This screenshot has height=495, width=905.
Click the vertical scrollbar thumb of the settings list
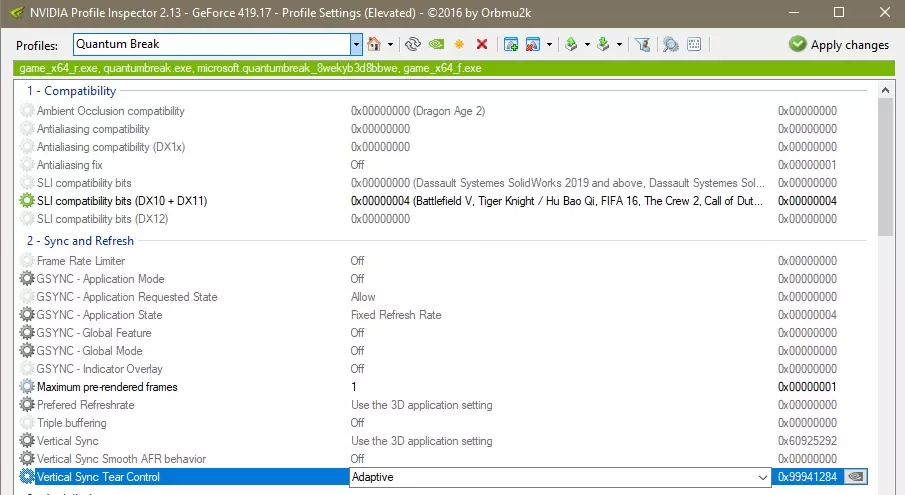pyautogui.click(x=885, y=167)
